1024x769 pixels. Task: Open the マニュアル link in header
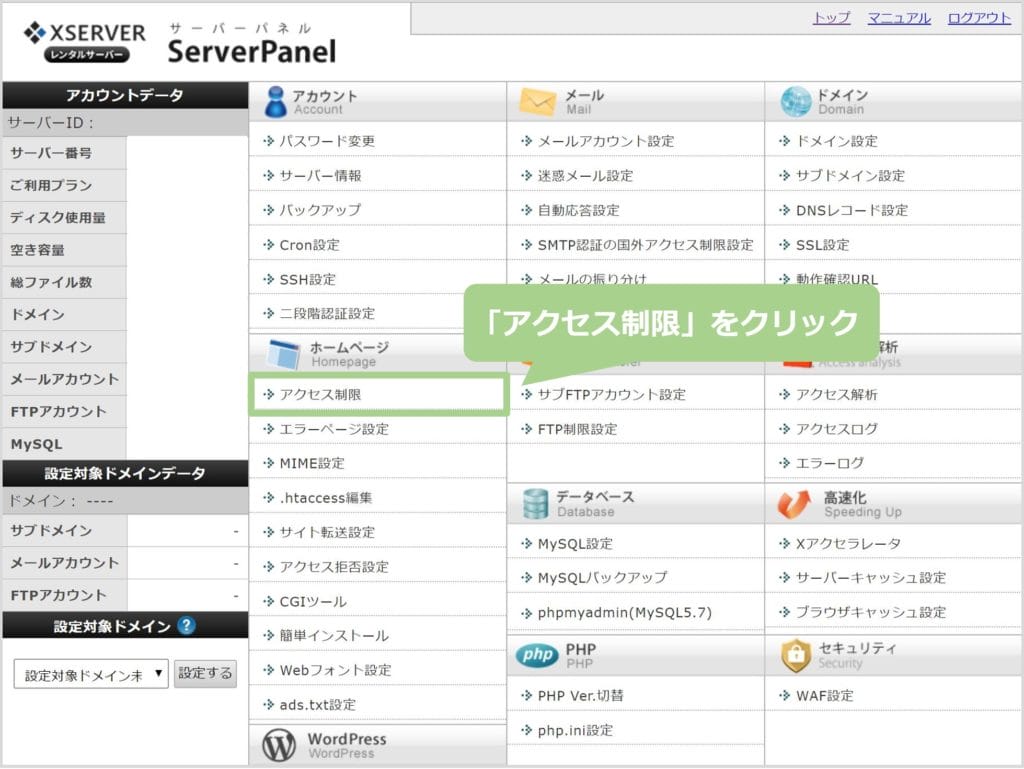tap(898, 18)
